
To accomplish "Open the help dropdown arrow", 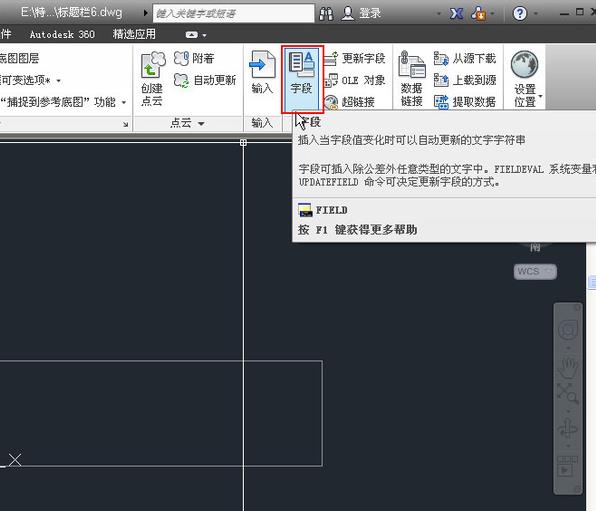I will (536, 14).
